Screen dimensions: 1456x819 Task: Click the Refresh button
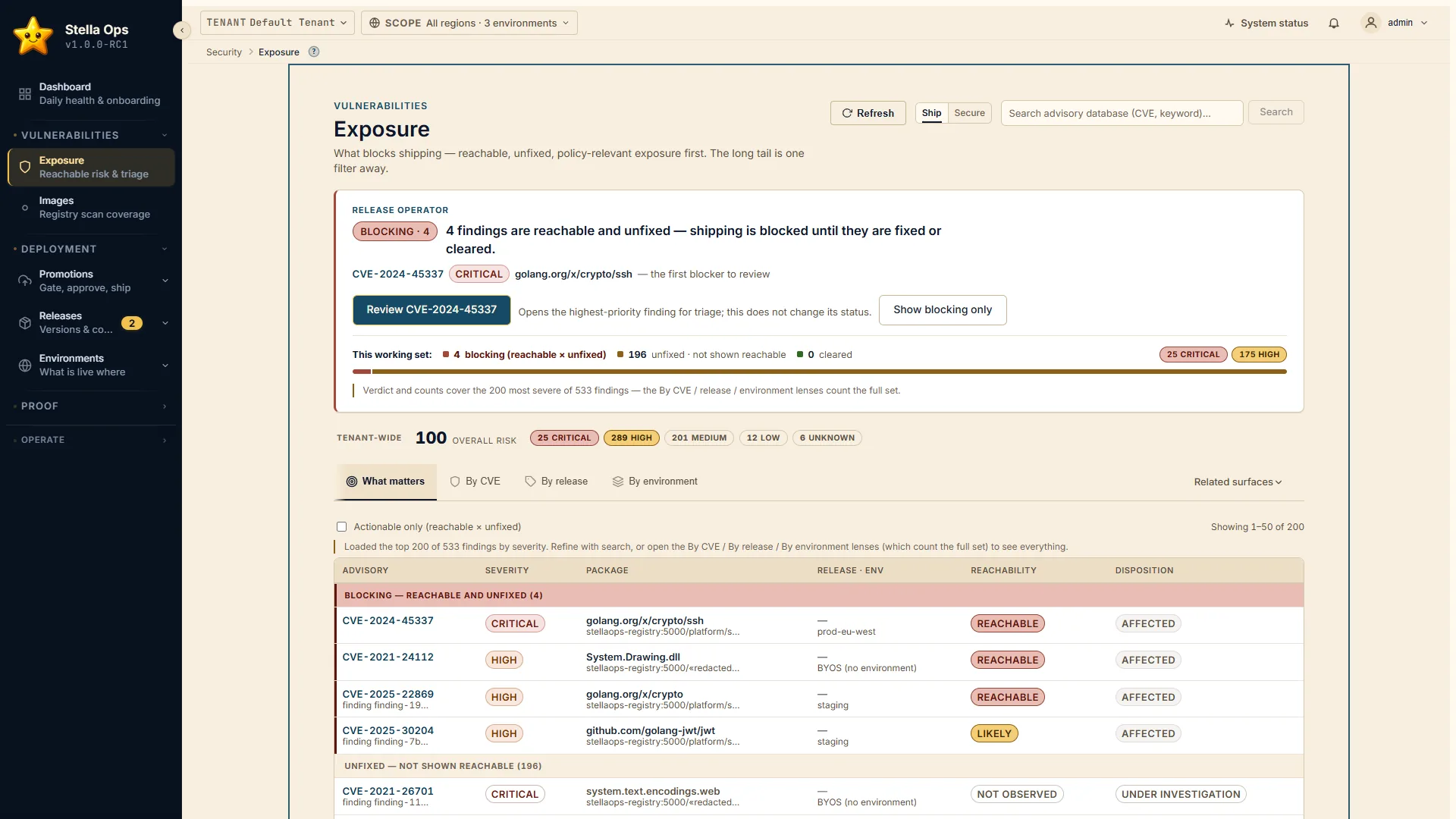868,113
